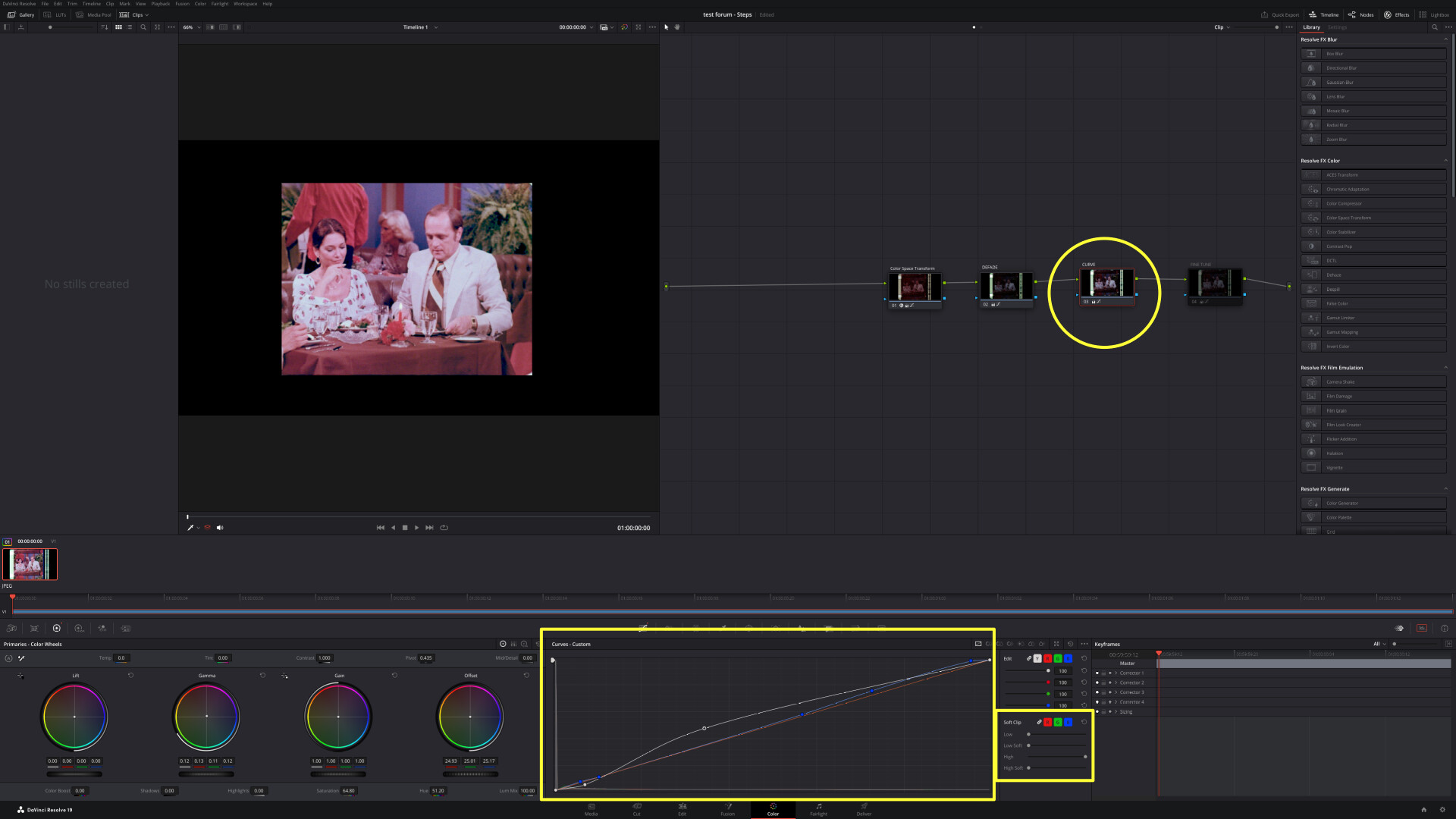This screenshot has width=1456, height=819.
Task: Toggle the red channel in Edit curves
Action: click(1047, 658)
